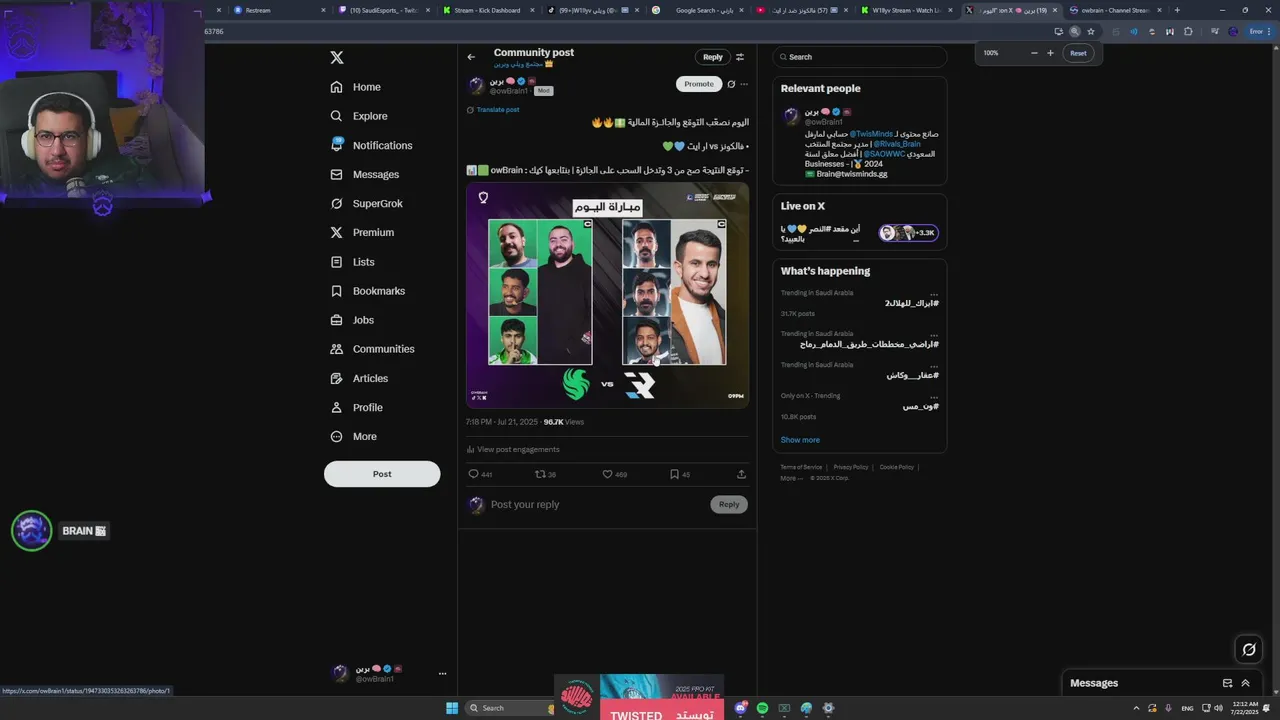Click the zoom in plus button
1280x720 pixels.
click(x=1050, y=53)
